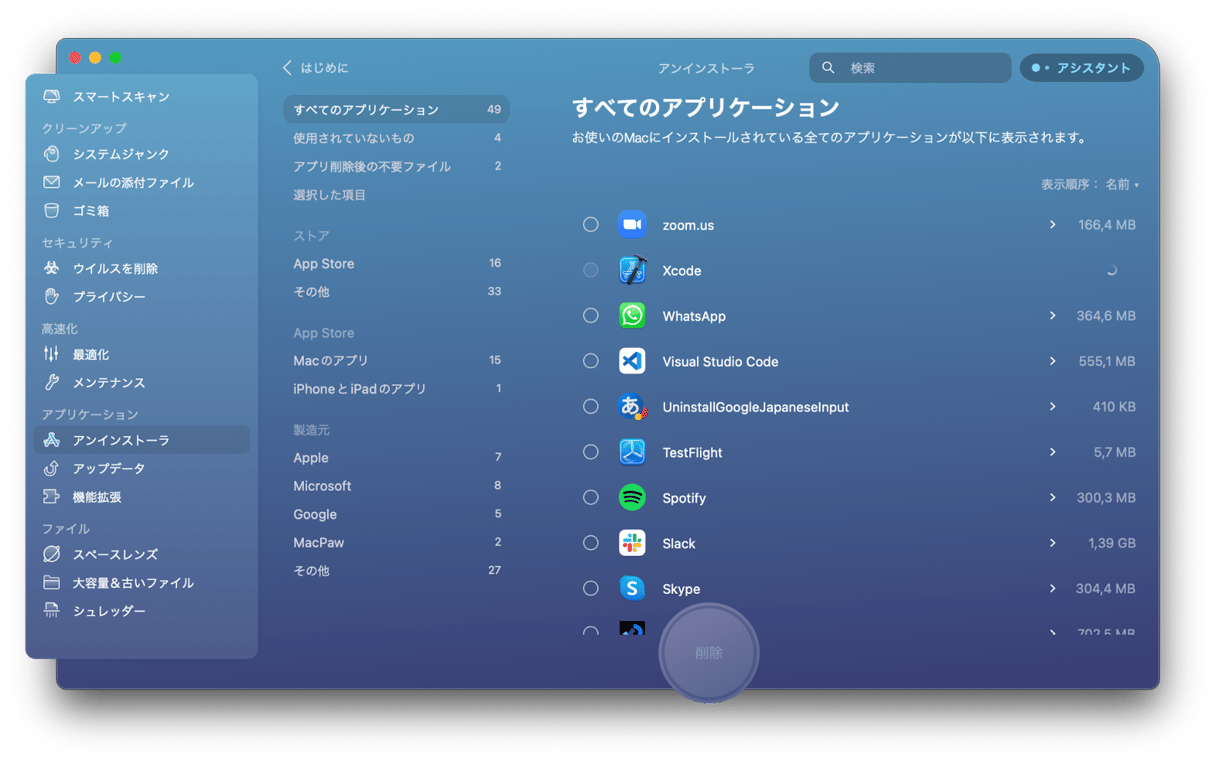Go back via はじめに
The width and height of the screenshot is (1216, 764).
click(316, 68)
